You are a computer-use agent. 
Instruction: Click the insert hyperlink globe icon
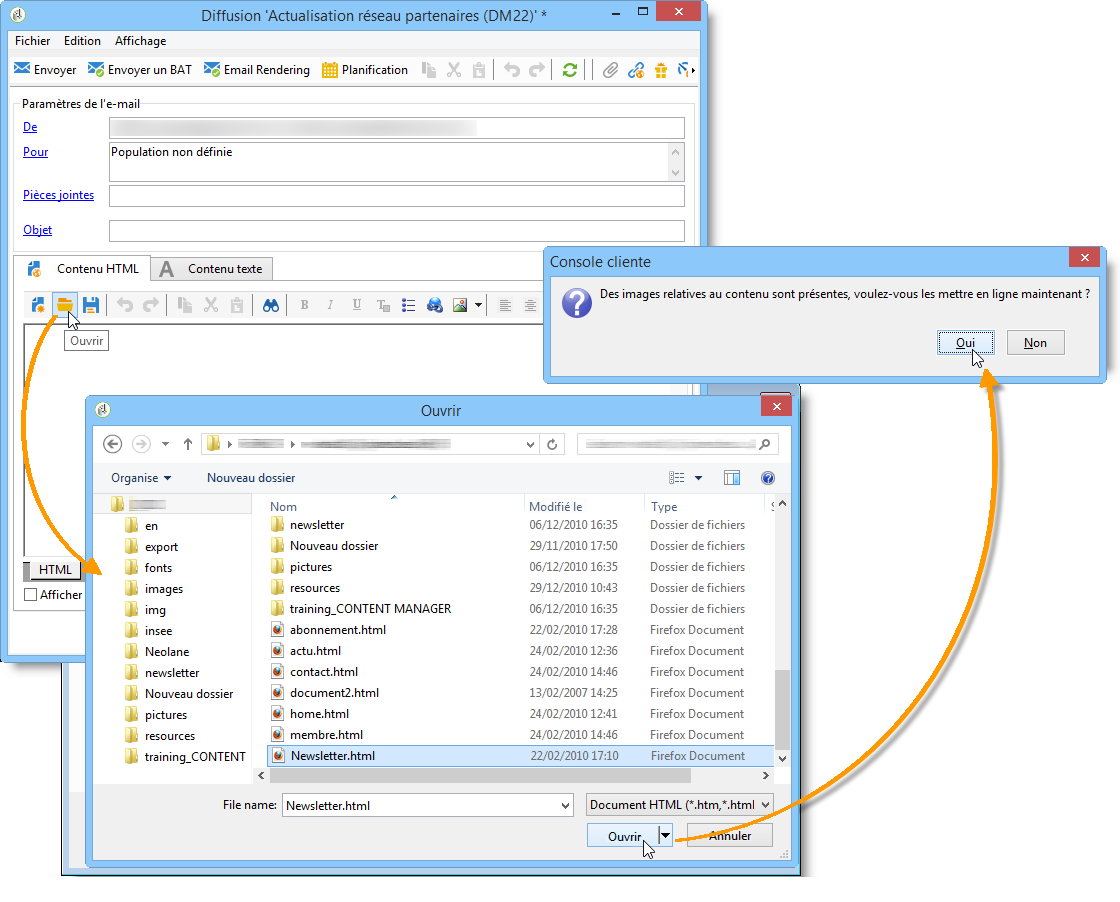(434, 305)
